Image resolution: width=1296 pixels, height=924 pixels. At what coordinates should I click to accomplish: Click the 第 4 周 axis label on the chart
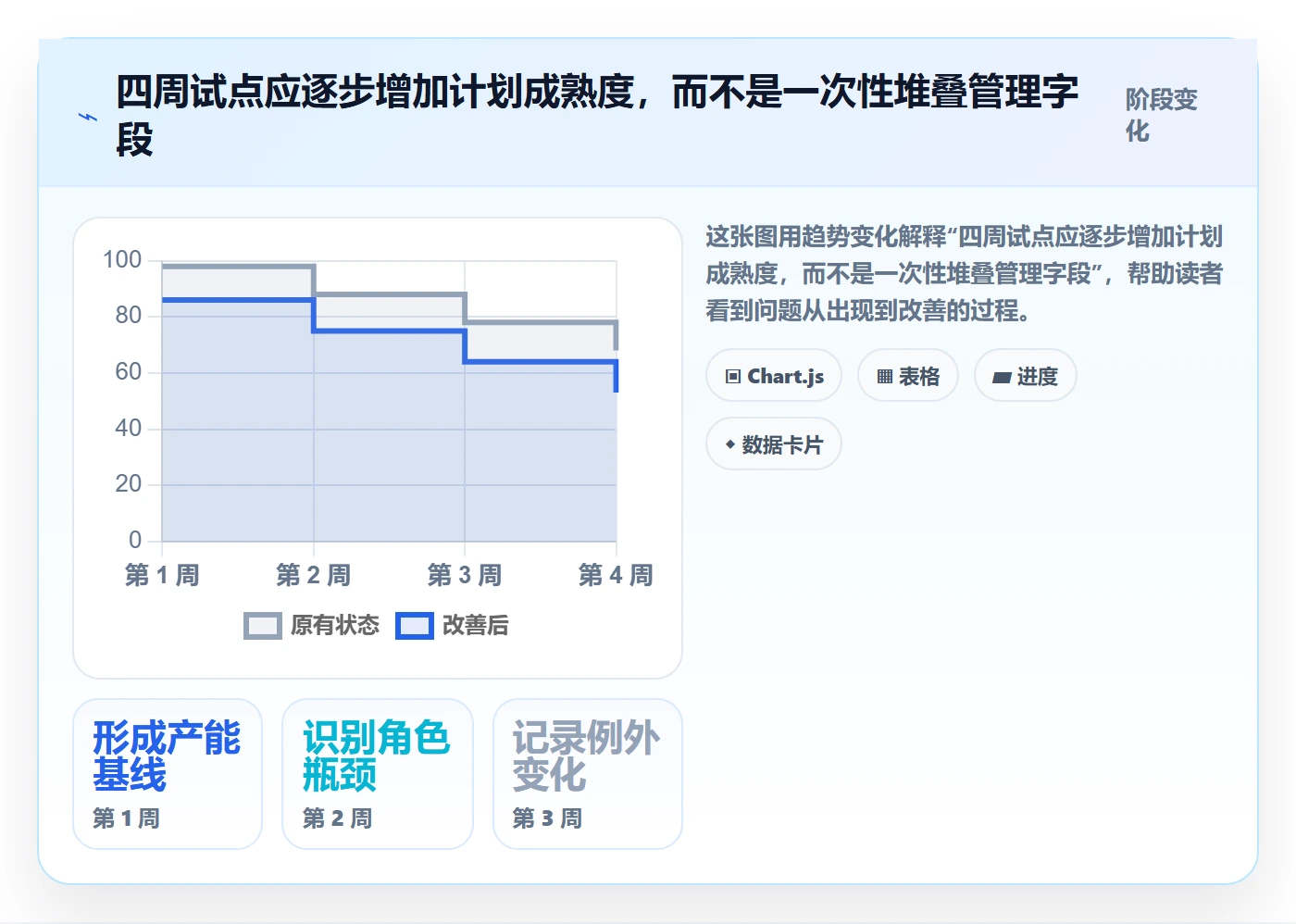tap(616, 575)
